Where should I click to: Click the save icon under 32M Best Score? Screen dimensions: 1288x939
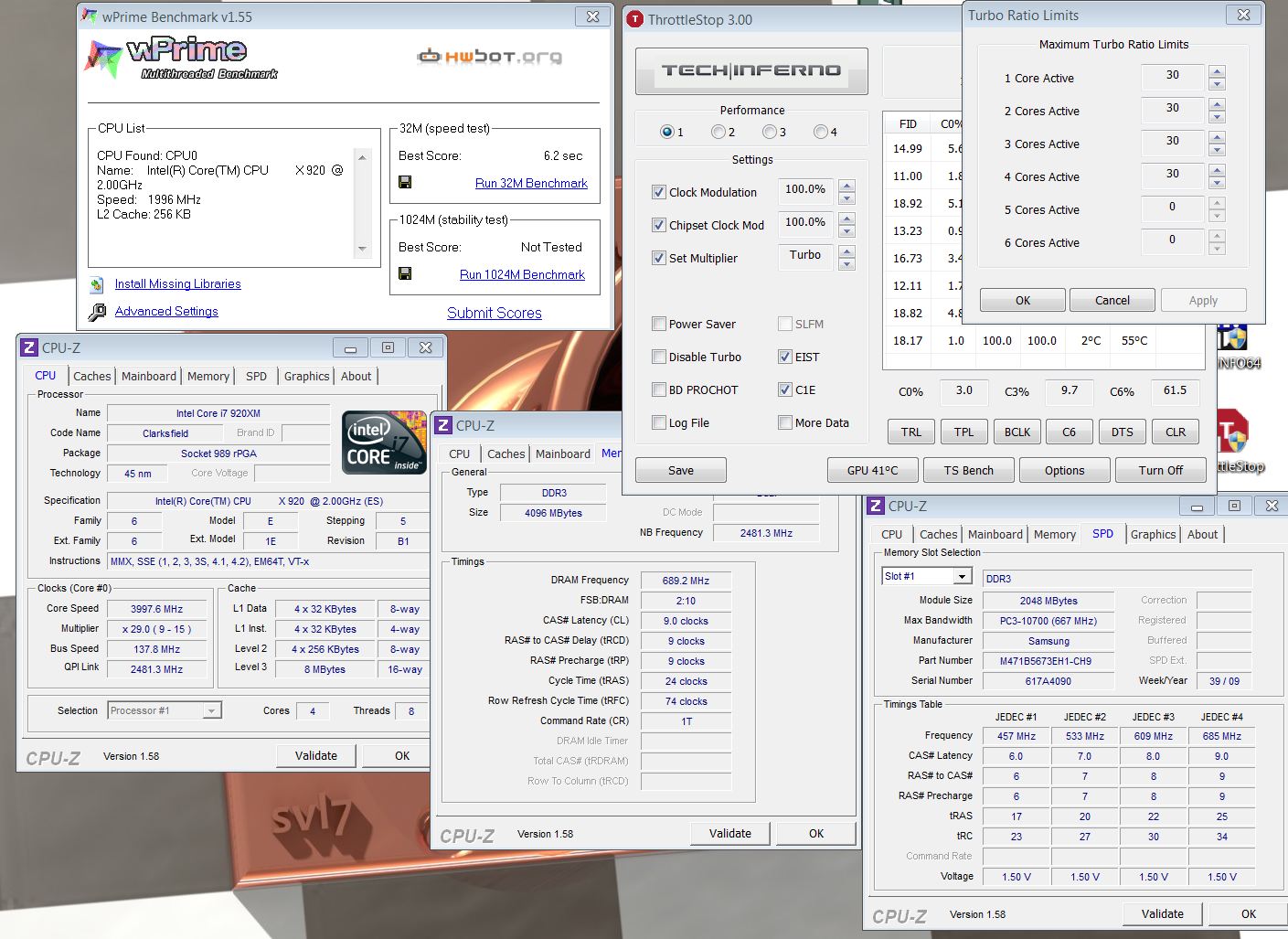[405, 182]
